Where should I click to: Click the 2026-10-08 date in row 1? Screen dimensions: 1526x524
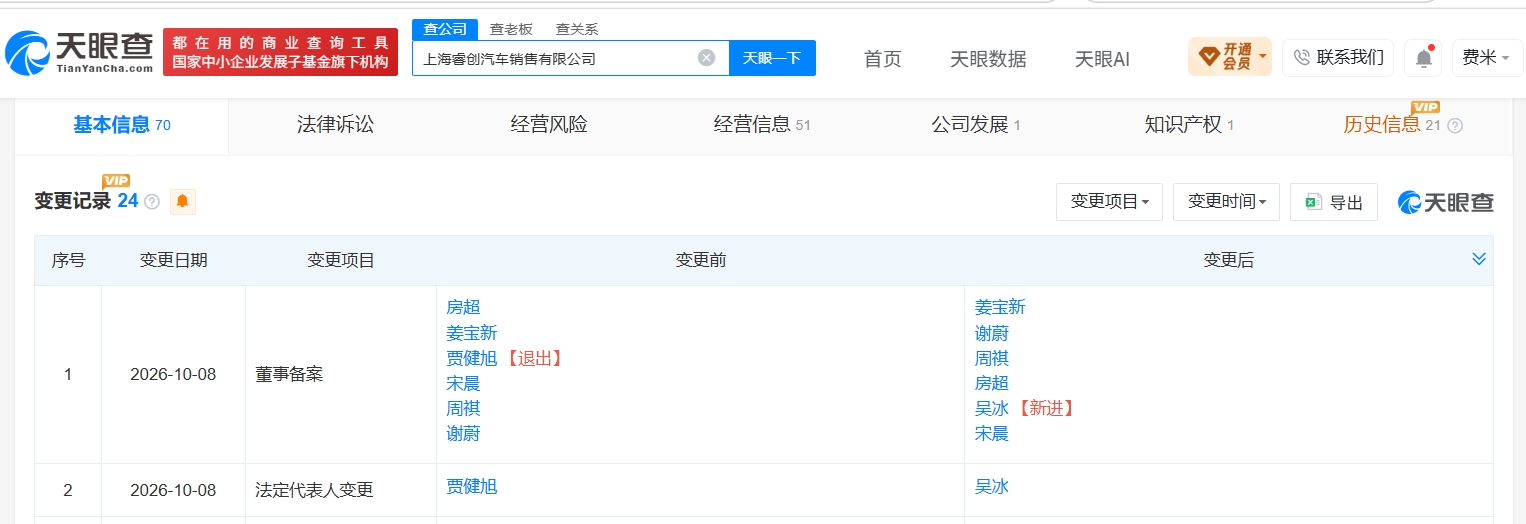[x=173, y=375]
